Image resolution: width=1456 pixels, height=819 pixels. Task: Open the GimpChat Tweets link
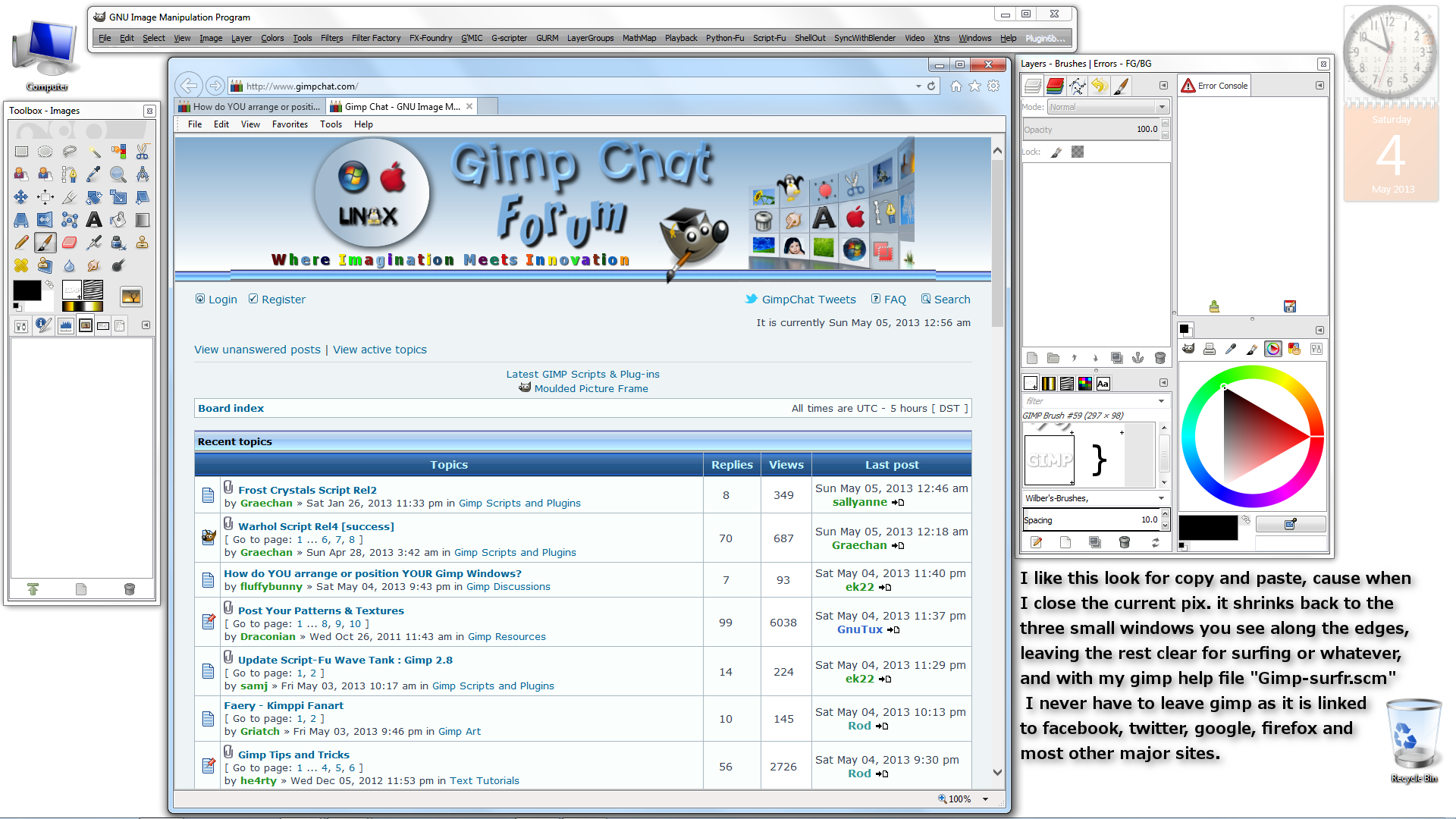[801, 300]
